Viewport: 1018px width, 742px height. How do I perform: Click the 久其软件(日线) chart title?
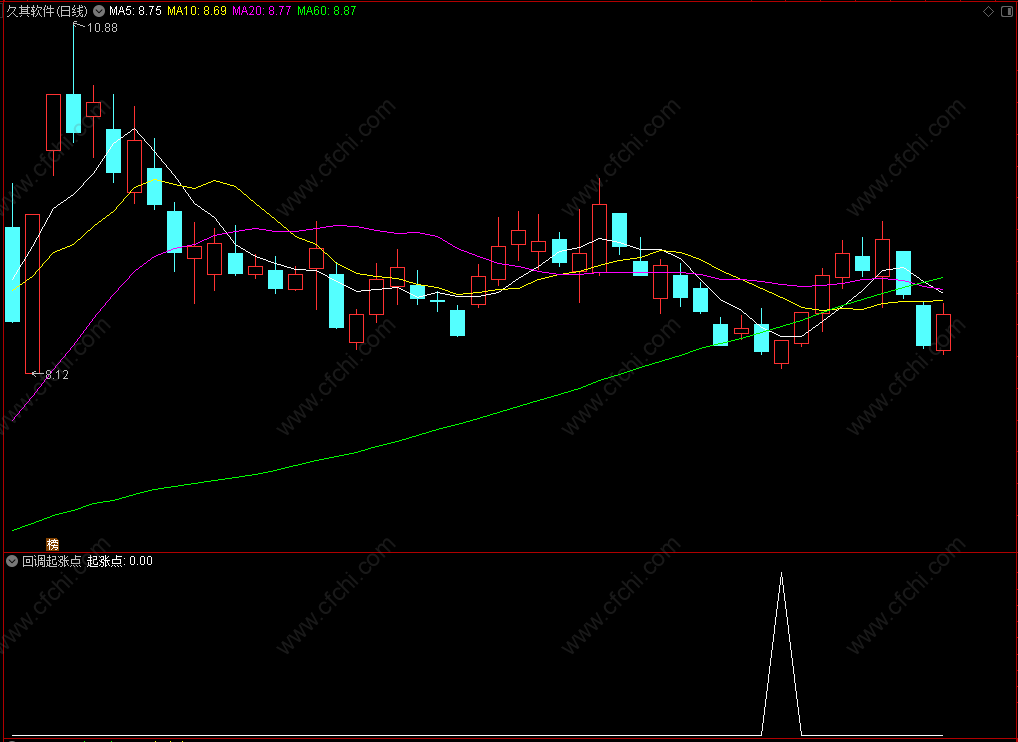(x=47, y=11)
